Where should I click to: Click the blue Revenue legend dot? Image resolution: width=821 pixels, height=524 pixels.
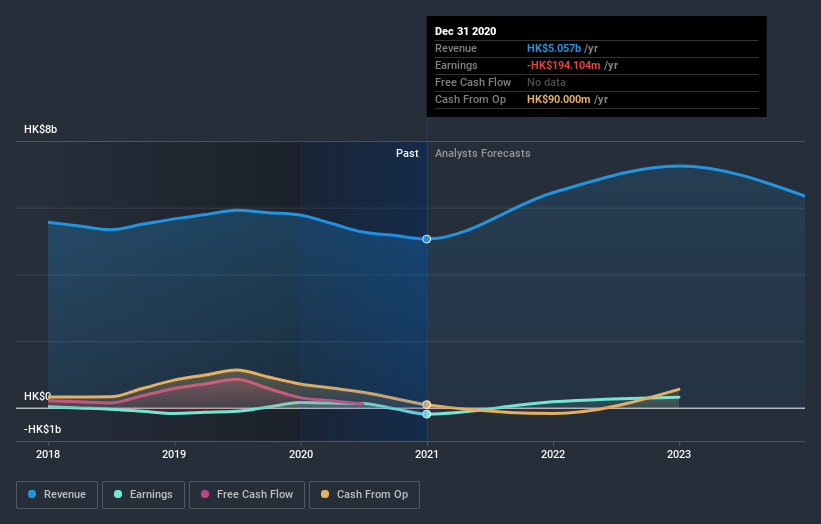tap(32, 494)
